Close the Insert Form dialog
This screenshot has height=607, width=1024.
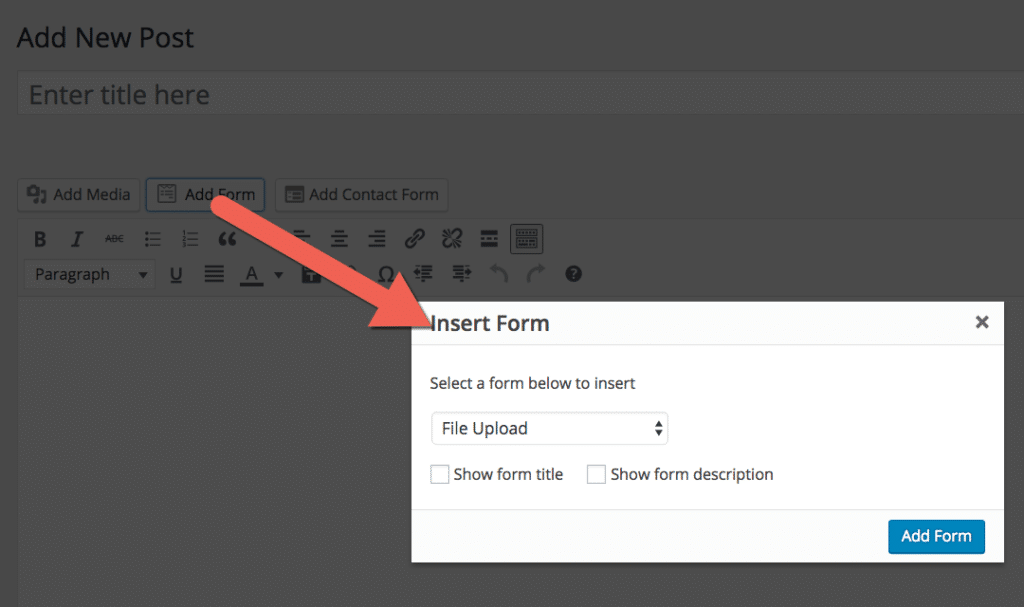pos(982,322)
